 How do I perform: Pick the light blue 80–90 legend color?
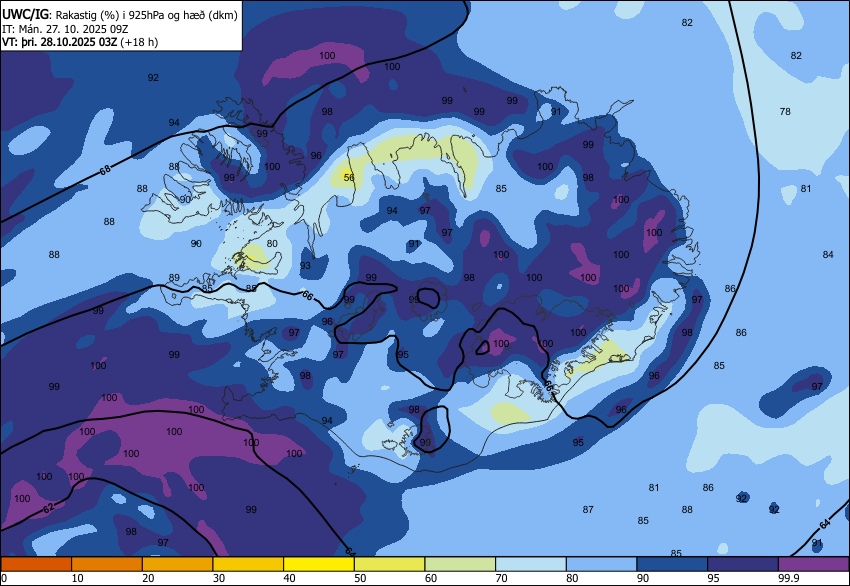click(602, 564)
